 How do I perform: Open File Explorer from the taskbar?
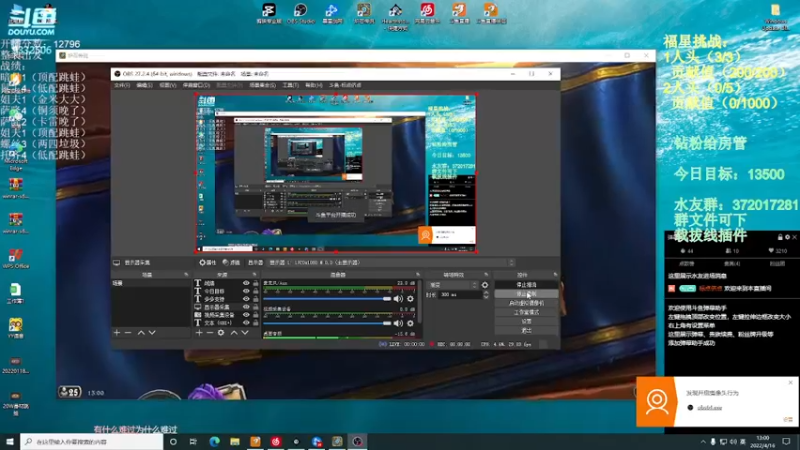coord(235,441)
